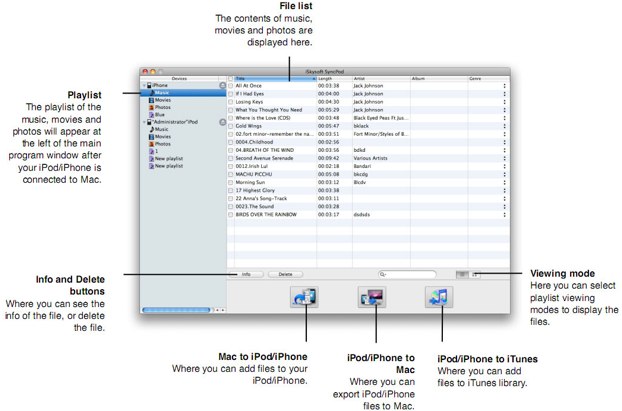Click the Devices panel header
Screen dimensions: 622x411
[179, 79]
